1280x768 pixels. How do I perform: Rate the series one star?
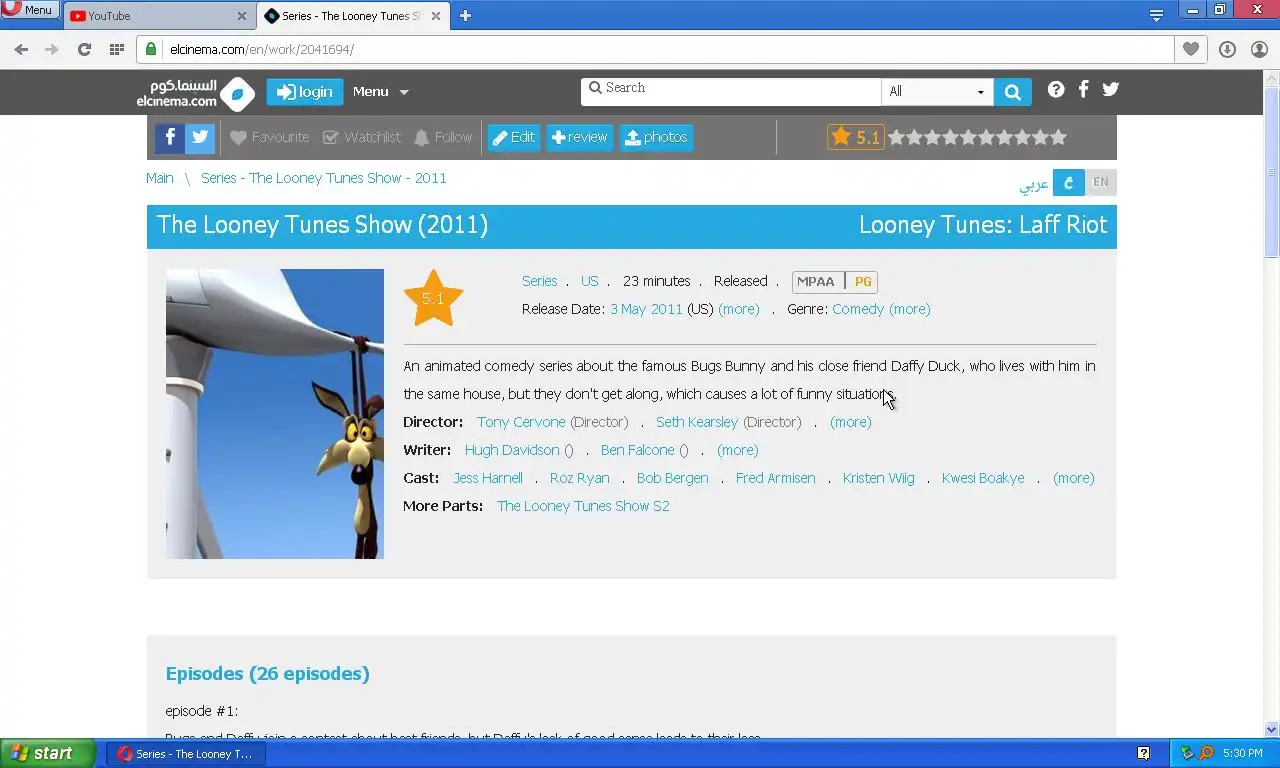[x=897, y=137]
